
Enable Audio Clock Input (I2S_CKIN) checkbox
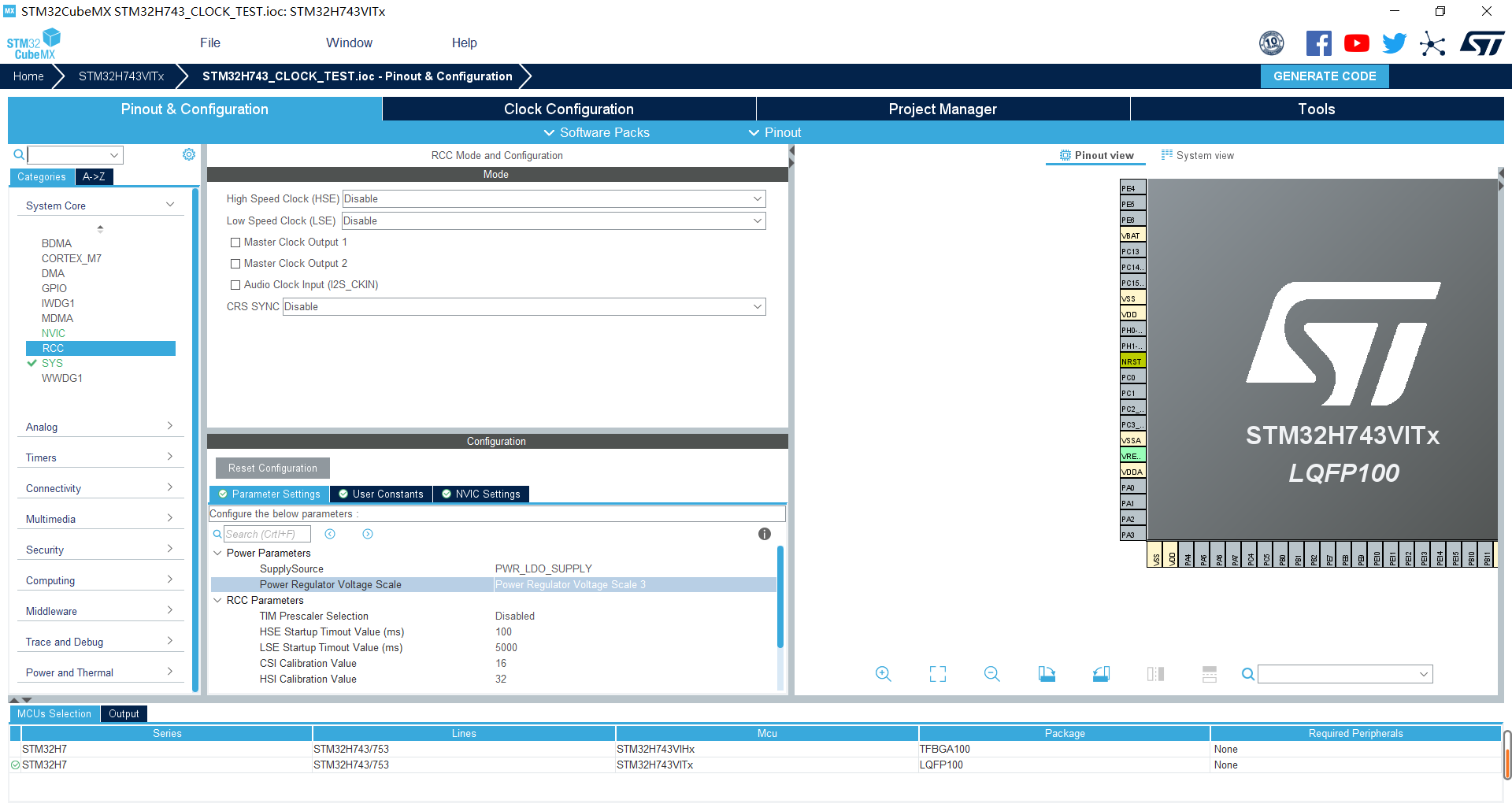235,285
